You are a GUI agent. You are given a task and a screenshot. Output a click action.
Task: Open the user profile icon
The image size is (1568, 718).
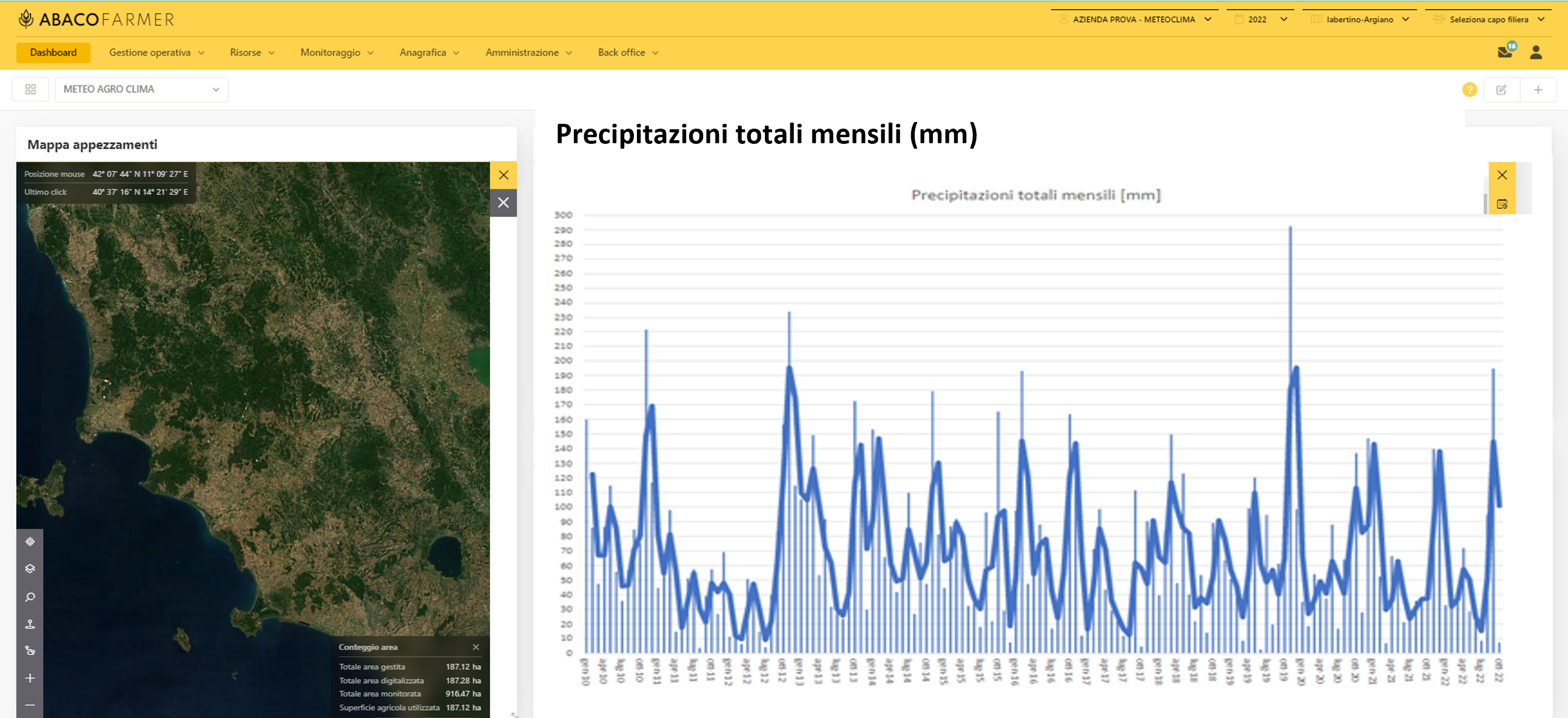(x=1536, y=52)
